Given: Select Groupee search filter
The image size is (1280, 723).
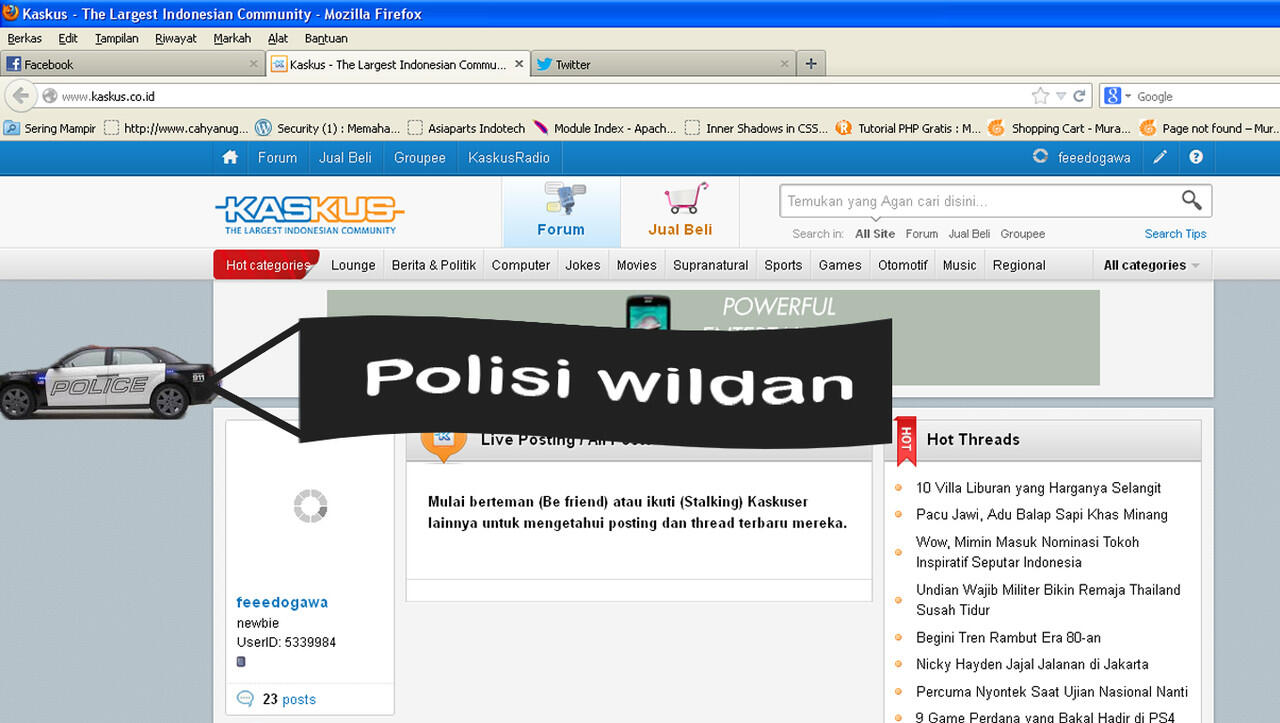Looking at the screenshot, I should click(x=1022, y=234).
